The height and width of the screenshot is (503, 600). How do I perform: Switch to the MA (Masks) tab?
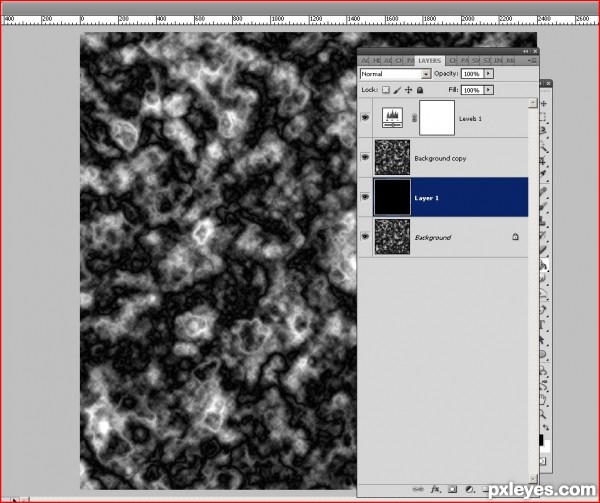tap(510, 61)
